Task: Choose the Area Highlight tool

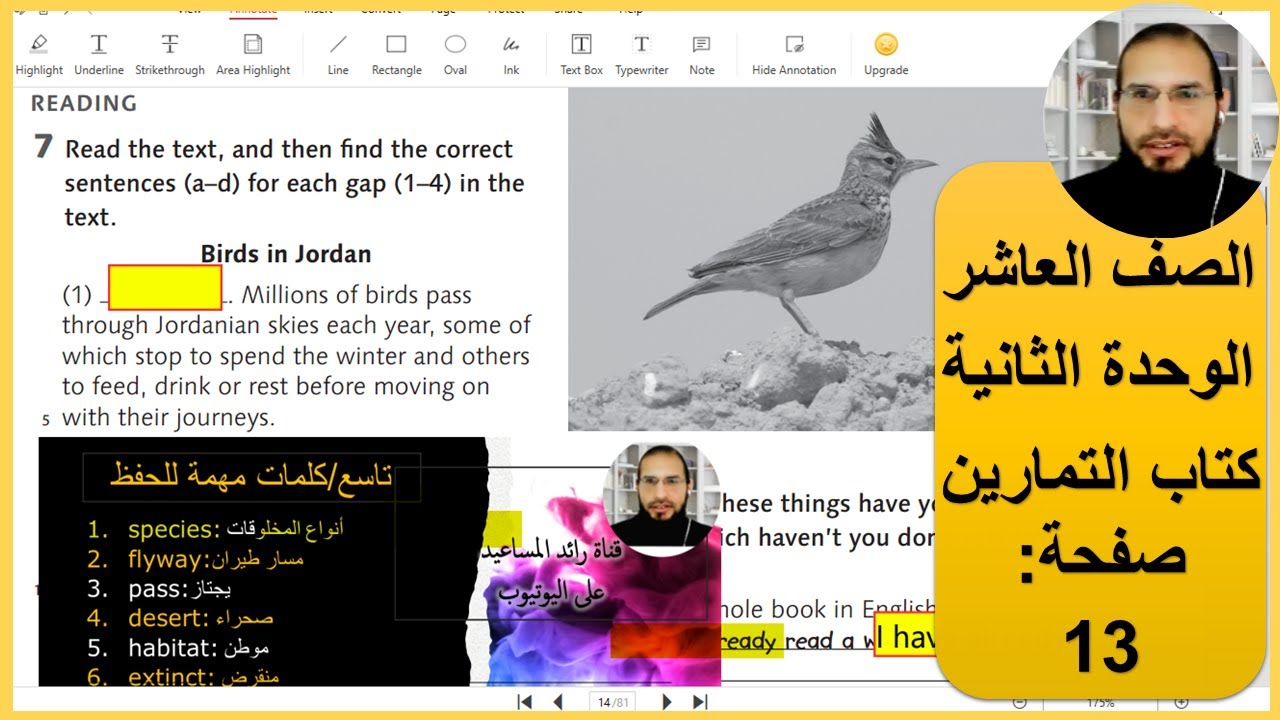Action: [253, 55]
